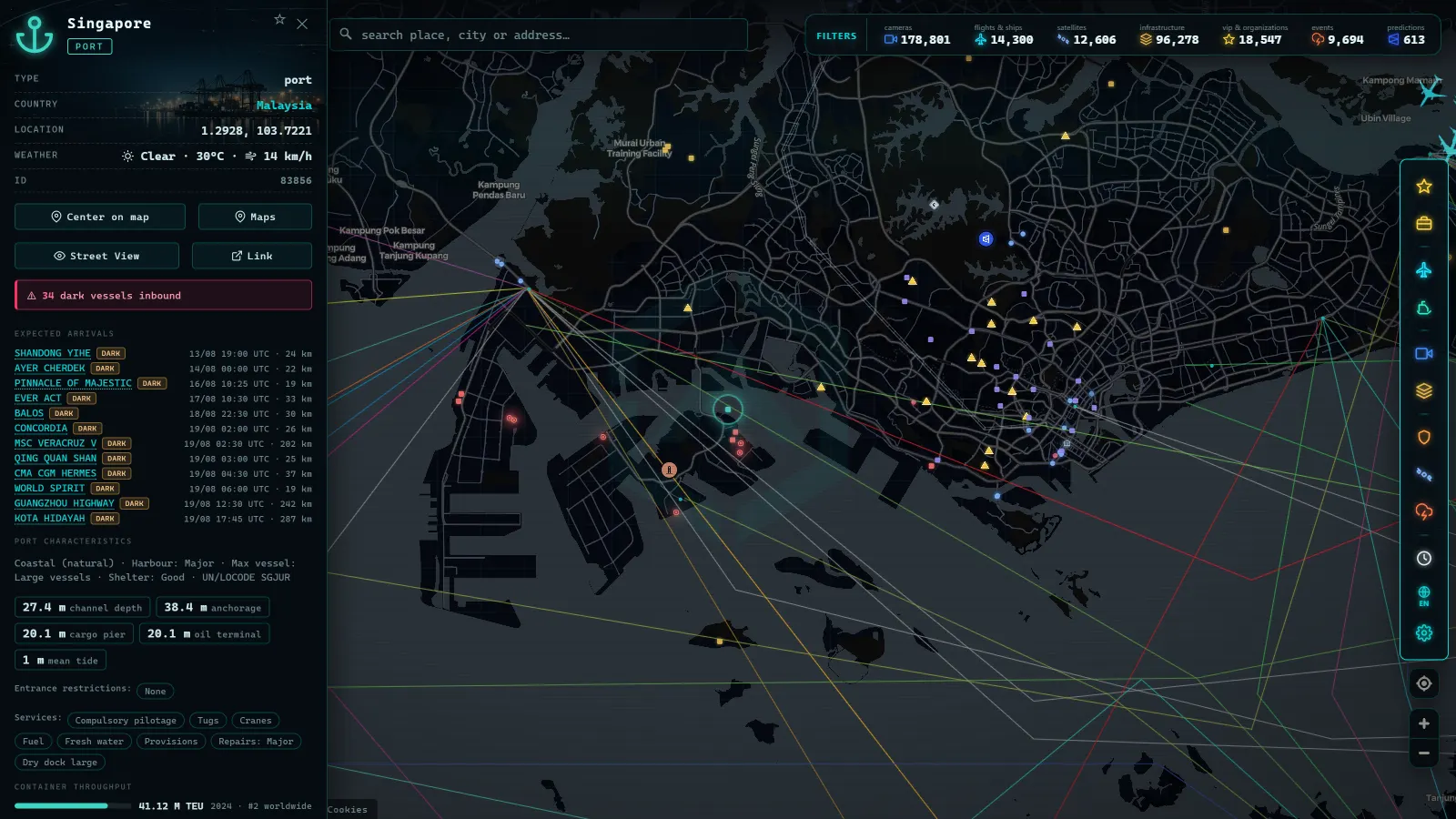Toggle predictions filter showing 613
1456x819 pixels.
coord(1406,35)
